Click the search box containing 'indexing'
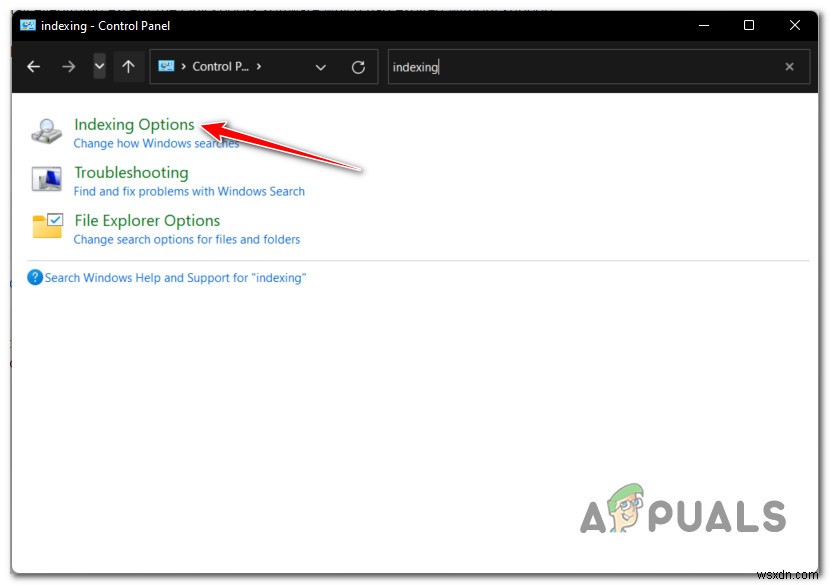This screenshot has width=830, height=585. coord(599,67)
